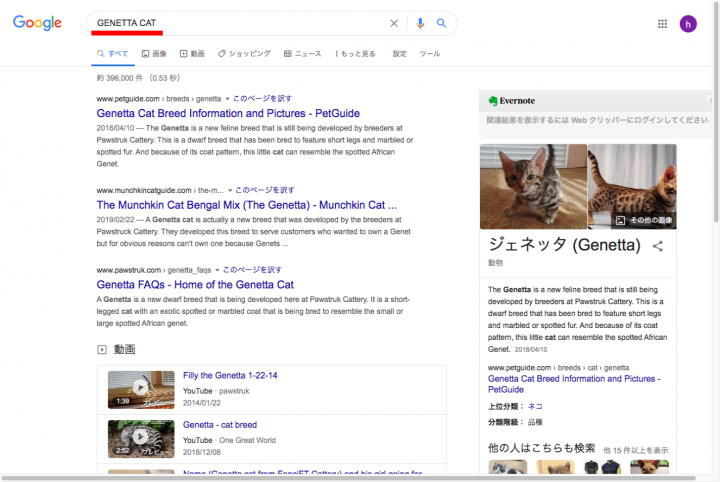Show 他 15 件以上を表示 related searches
This screenshot has width=720, height=482.
pyautogui.click(x=636, y=450)
